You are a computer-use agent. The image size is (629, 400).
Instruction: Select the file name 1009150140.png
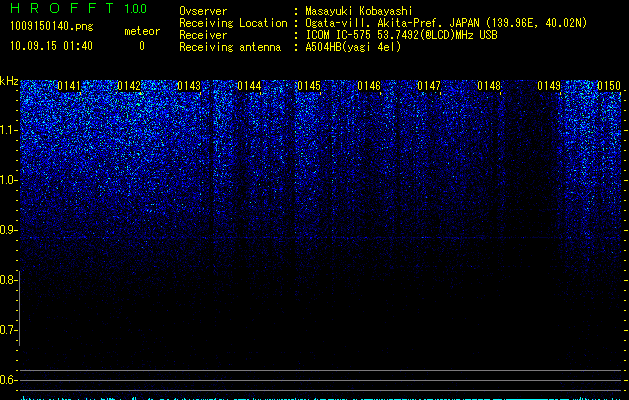(52, 26)
